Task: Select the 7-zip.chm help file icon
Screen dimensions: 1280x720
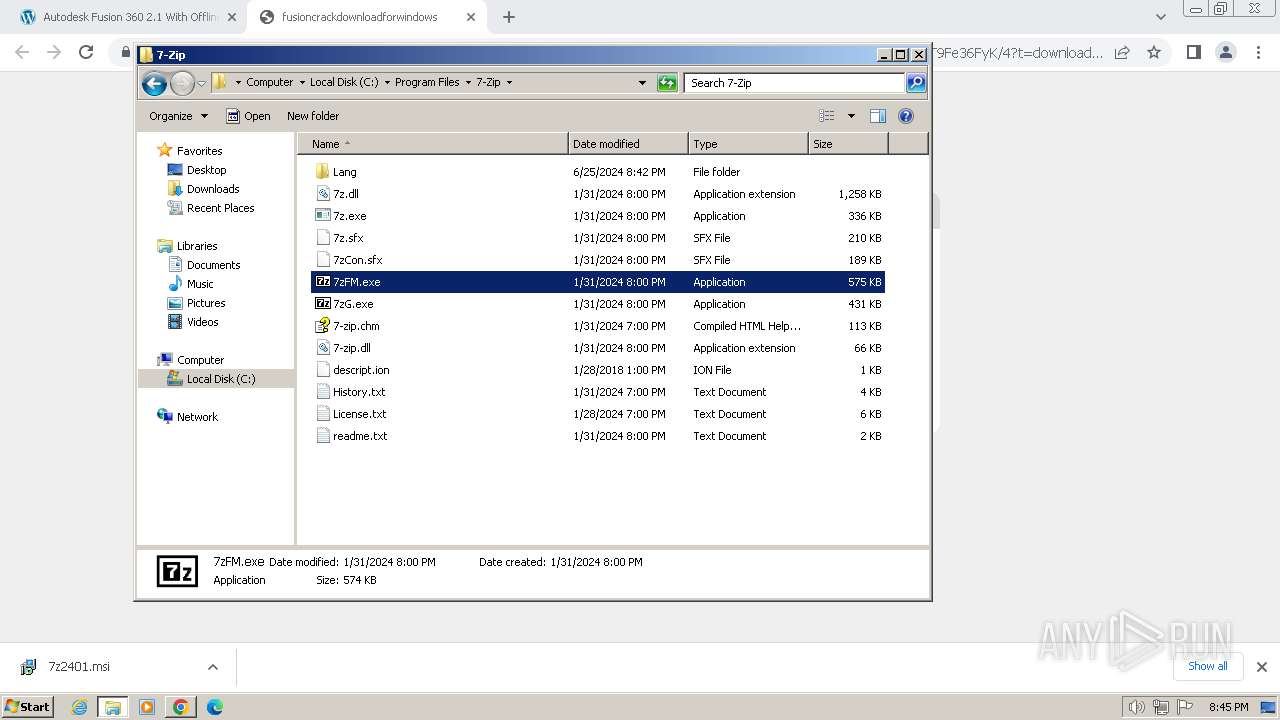Action: 322,326
